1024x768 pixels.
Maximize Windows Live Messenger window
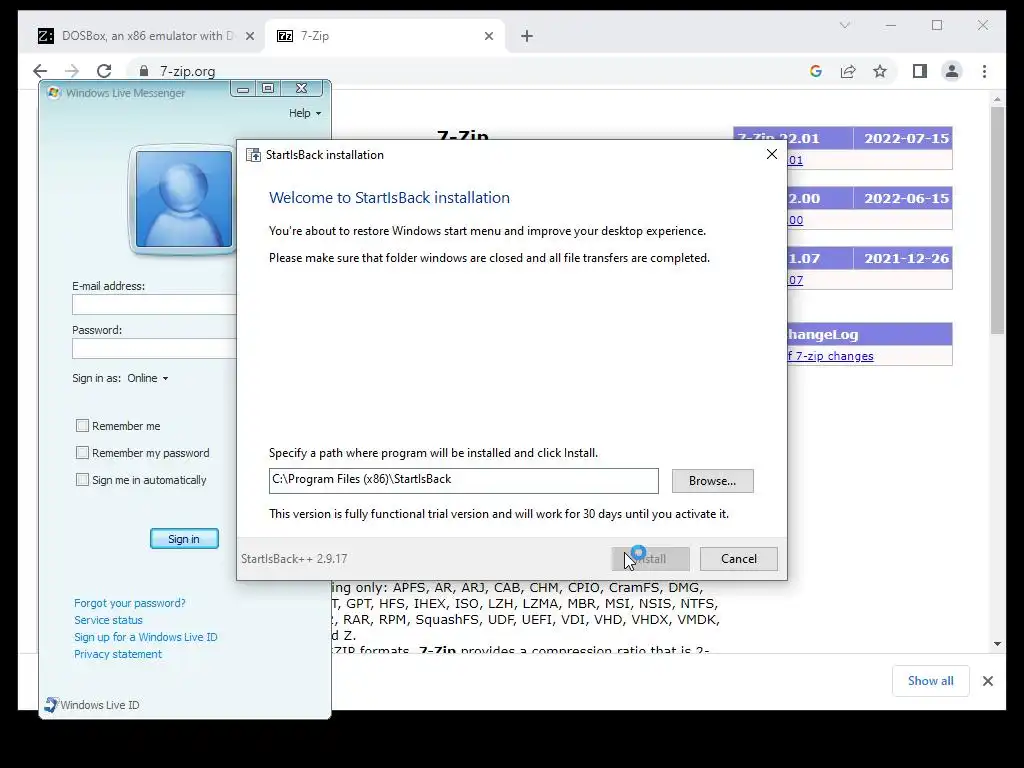(268, 89)
